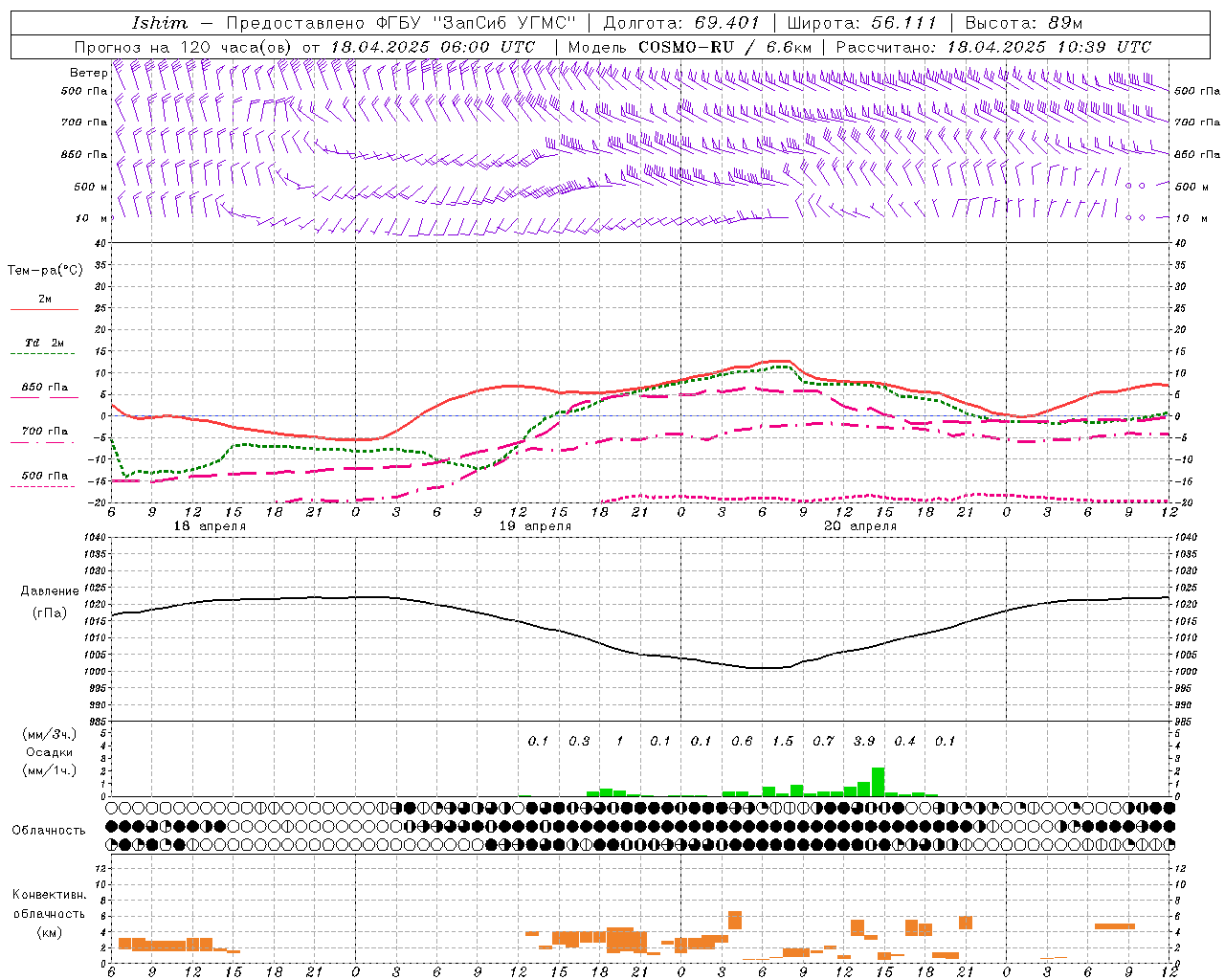Click the "1.5" three-hour precipitation value
The height and width of the screenshot is (980, 1225).
tap(783, 741)
